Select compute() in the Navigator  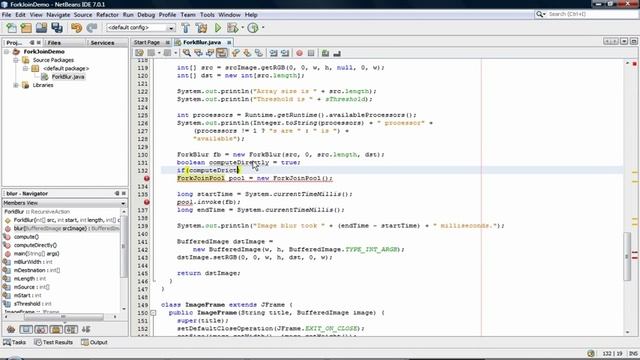(x=27, y=237)
